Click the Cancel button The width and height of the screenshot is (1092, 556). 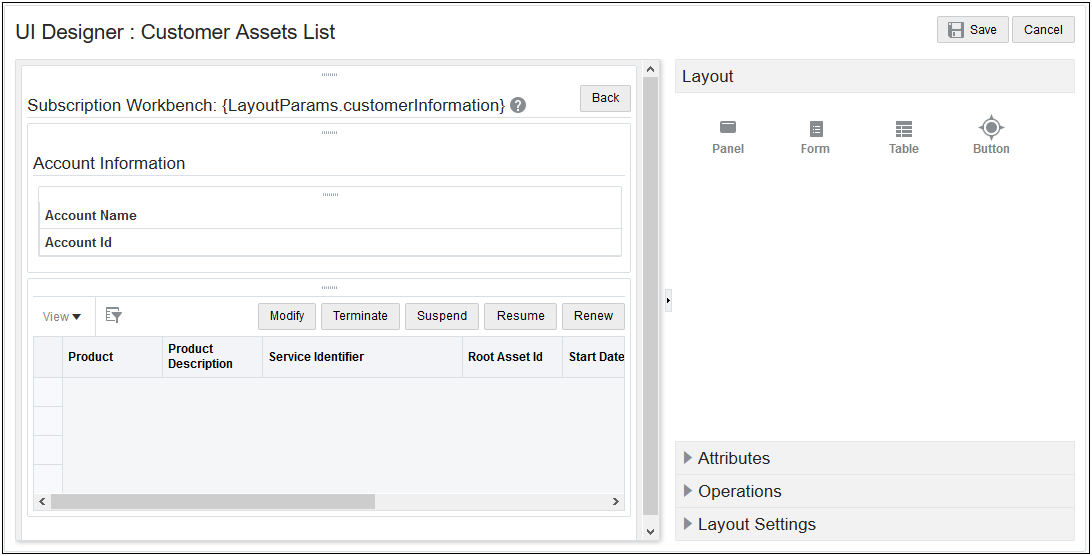(1043, 30)
